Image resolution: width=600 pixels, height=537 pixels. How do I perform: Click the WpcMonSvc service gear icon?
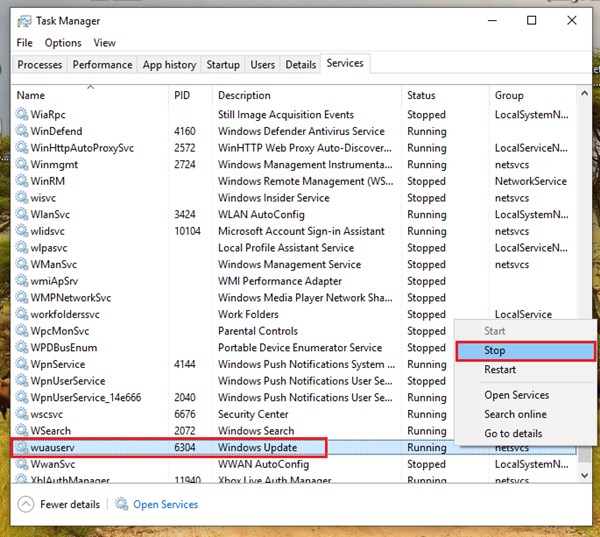(x=22, y=330)
